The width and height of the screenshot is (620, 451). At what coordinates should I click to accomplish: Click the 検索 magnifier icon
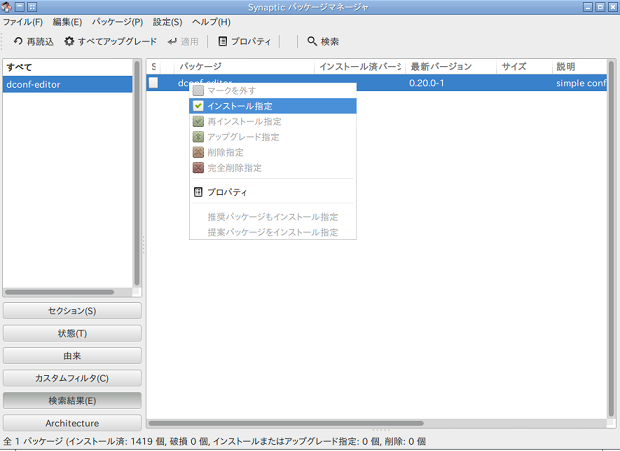(312, 41)
